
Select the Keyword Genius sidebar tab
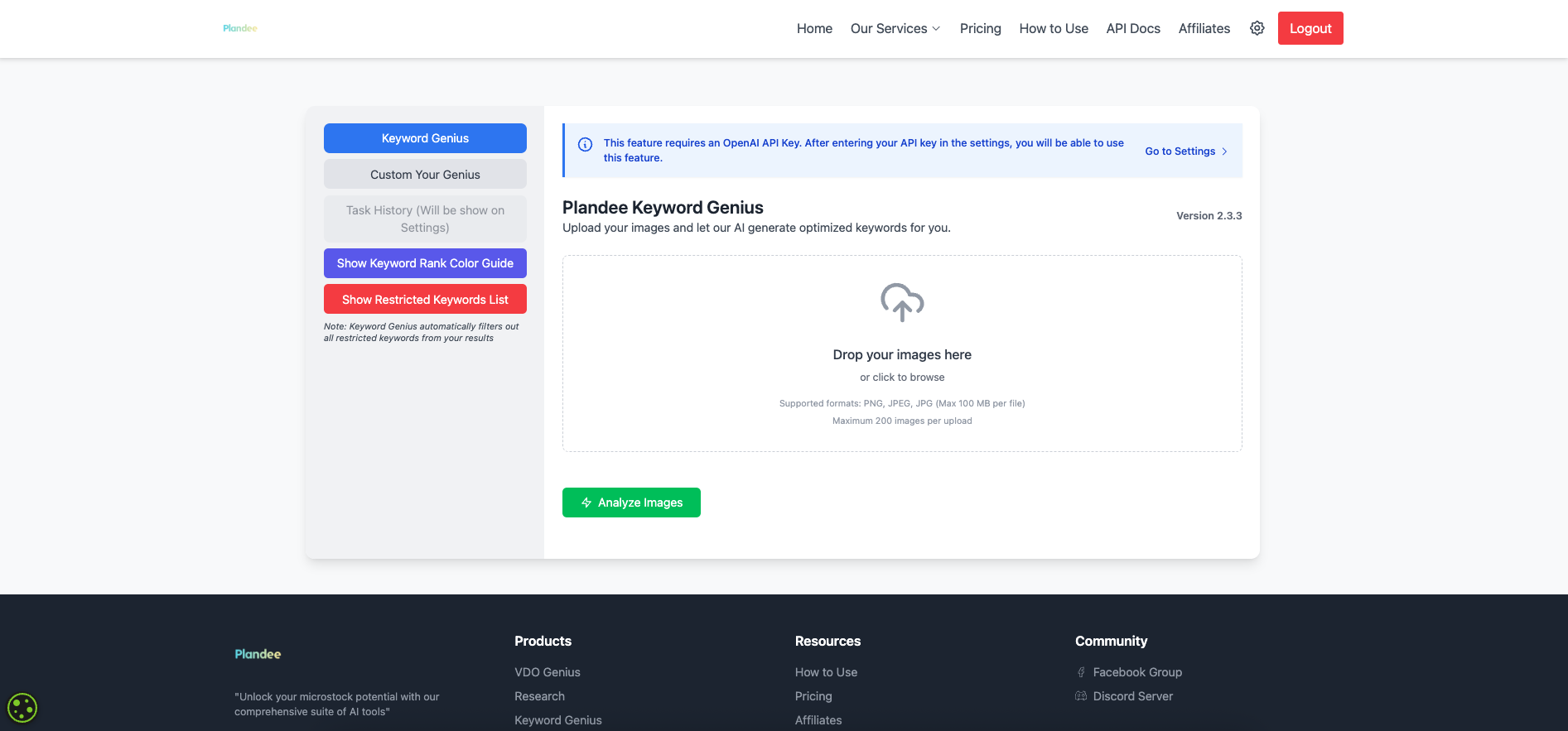[425, 138]
